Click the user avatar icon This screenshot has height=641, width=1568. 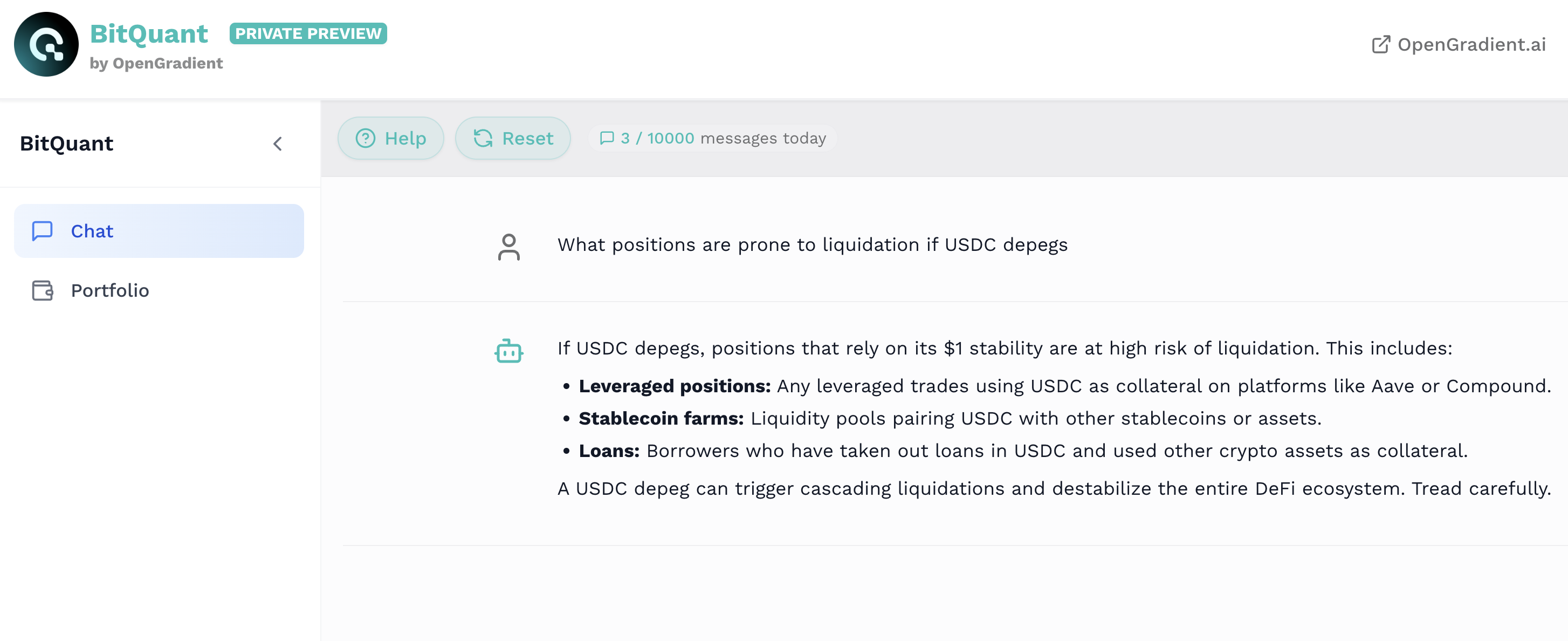[x=509, y=246]
